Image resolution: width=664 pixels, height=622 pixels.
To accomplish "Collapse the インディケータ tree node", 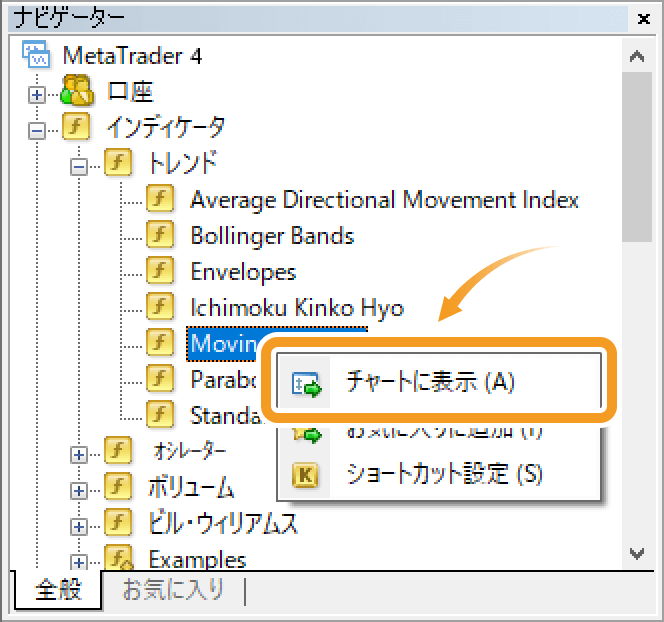I will click(x=37, y=131).
